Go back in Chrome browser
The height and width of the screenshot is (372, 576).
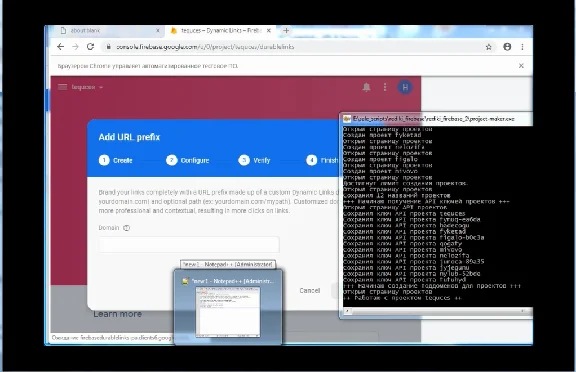(x=61, y=47)
